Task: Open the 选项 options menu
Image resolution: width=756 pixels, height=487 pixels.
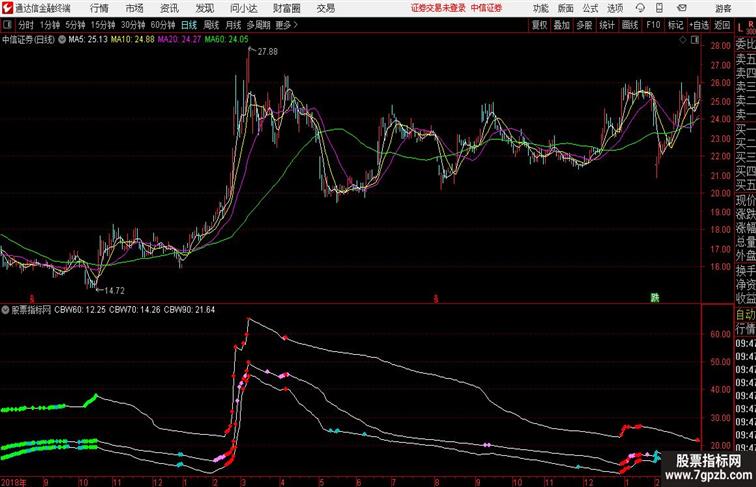Action: [615, 8]
